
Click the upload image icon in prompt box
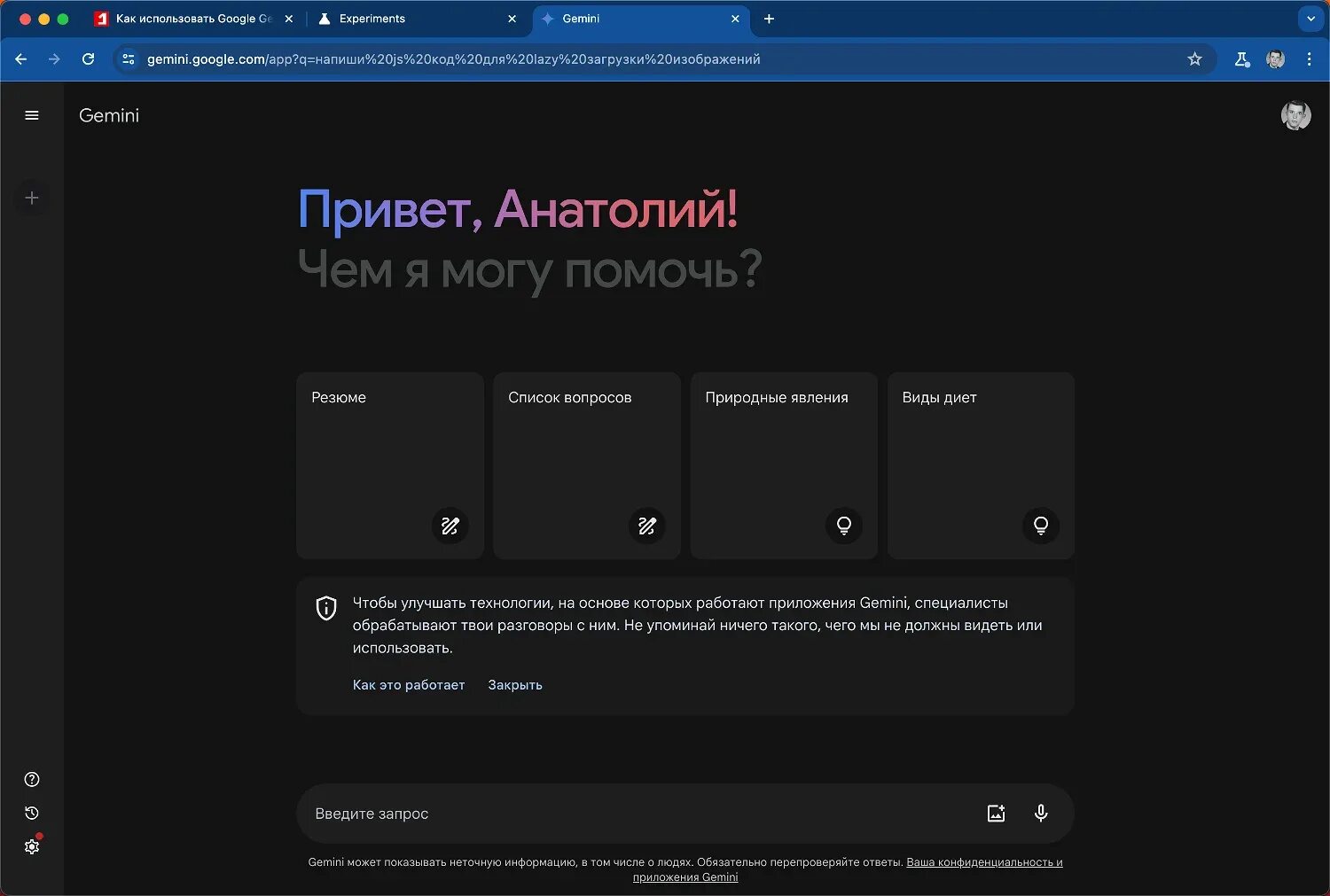coord(997,814)
